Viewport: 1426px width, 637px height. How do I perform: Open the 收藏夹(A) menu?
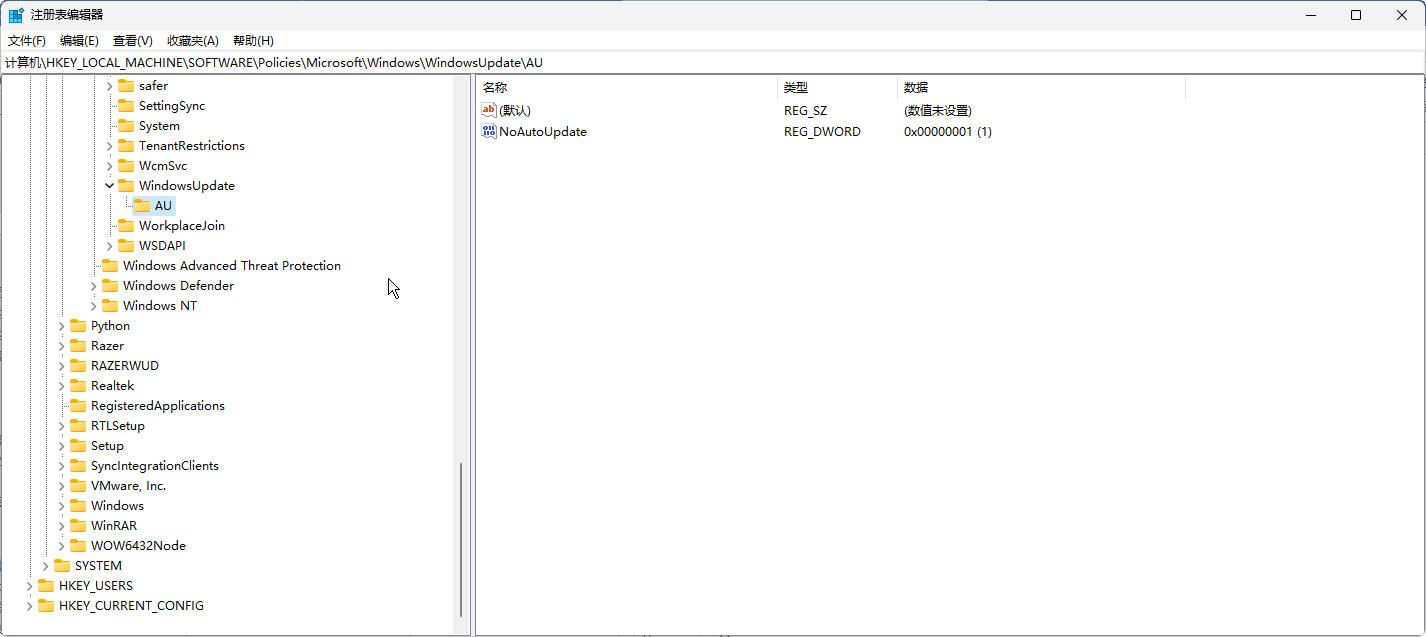[x=192, y=40]
